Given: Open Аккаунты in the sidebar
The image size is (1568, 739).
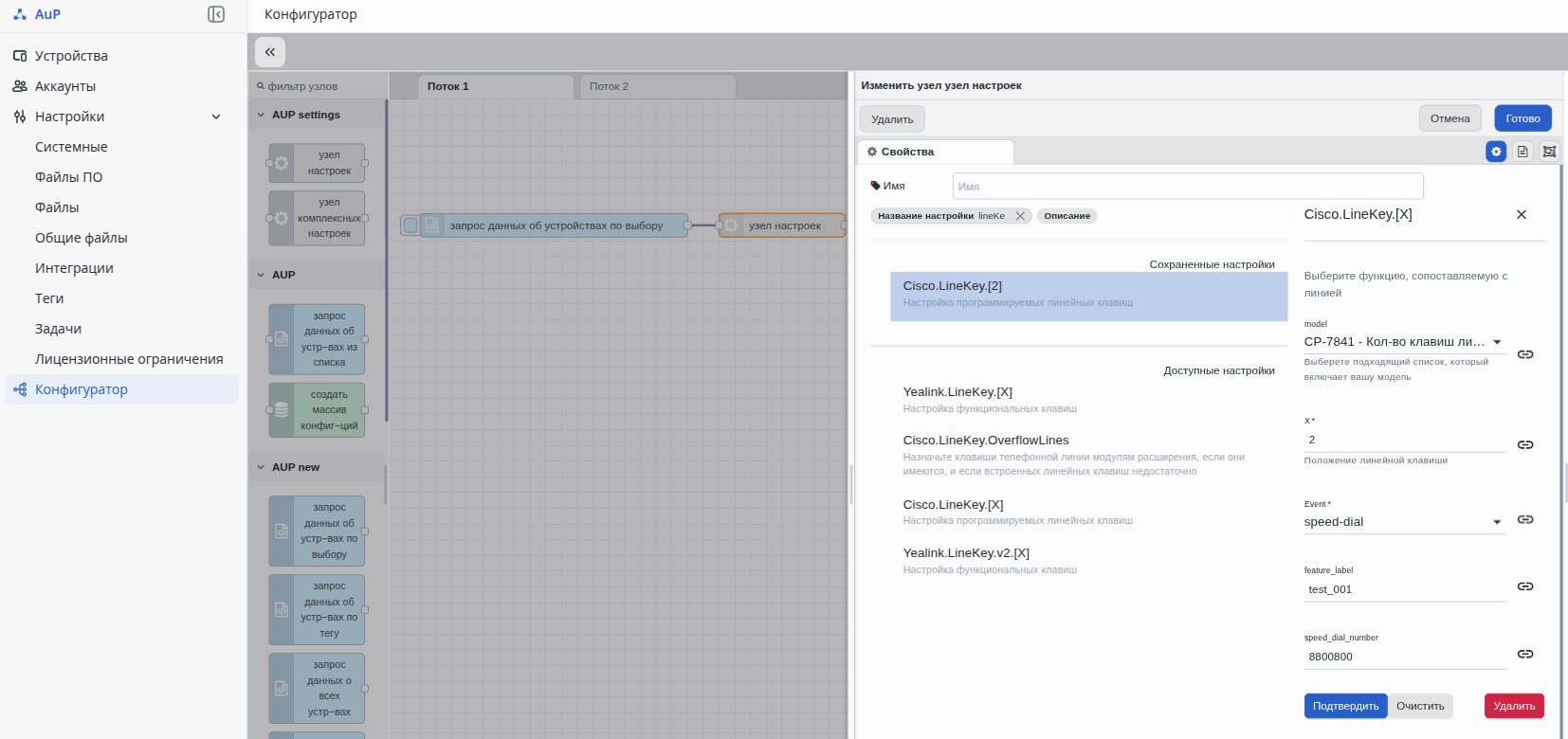Looking at the screenshot, I should coord(65,86).
